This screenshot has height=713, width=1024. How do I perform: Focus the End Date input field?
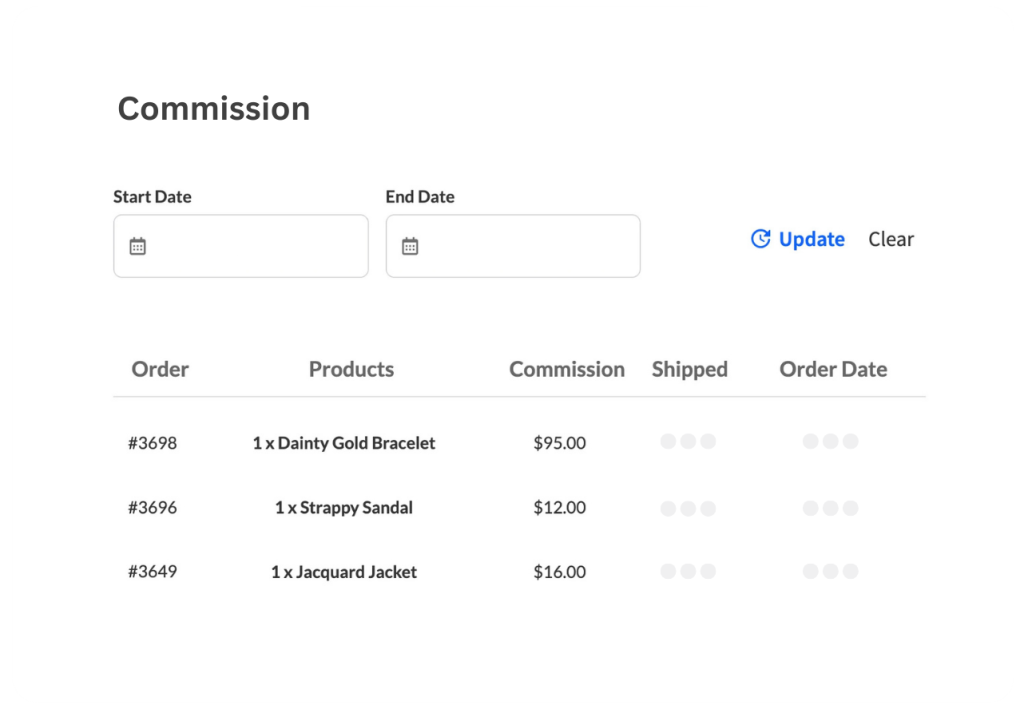pyautogui.click(x=527, y=246)
